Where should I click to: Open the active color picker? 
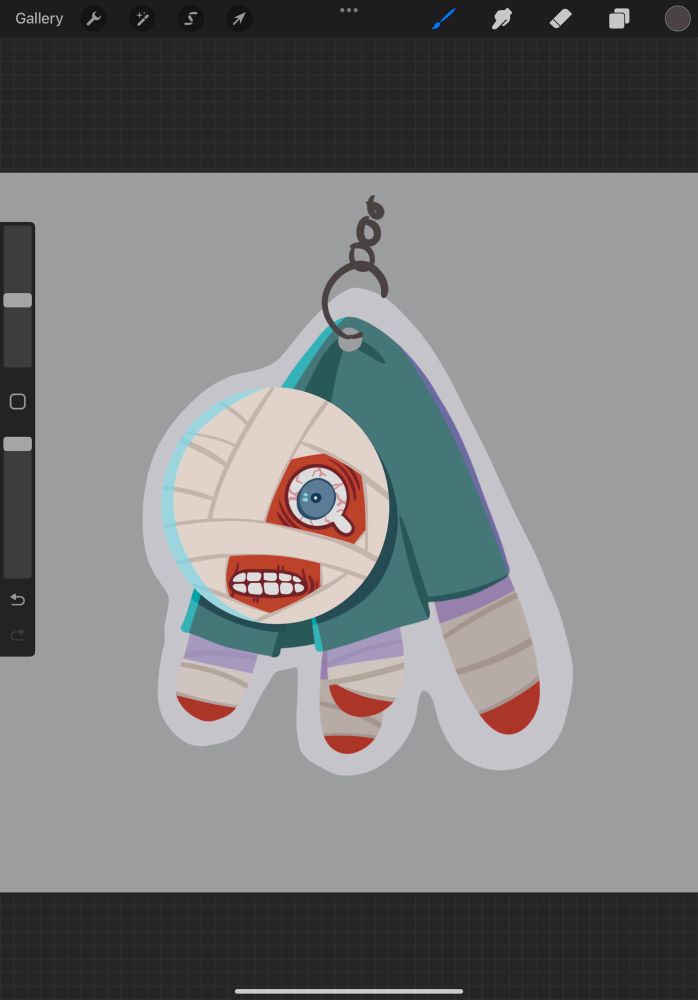(x=678, y=18)
